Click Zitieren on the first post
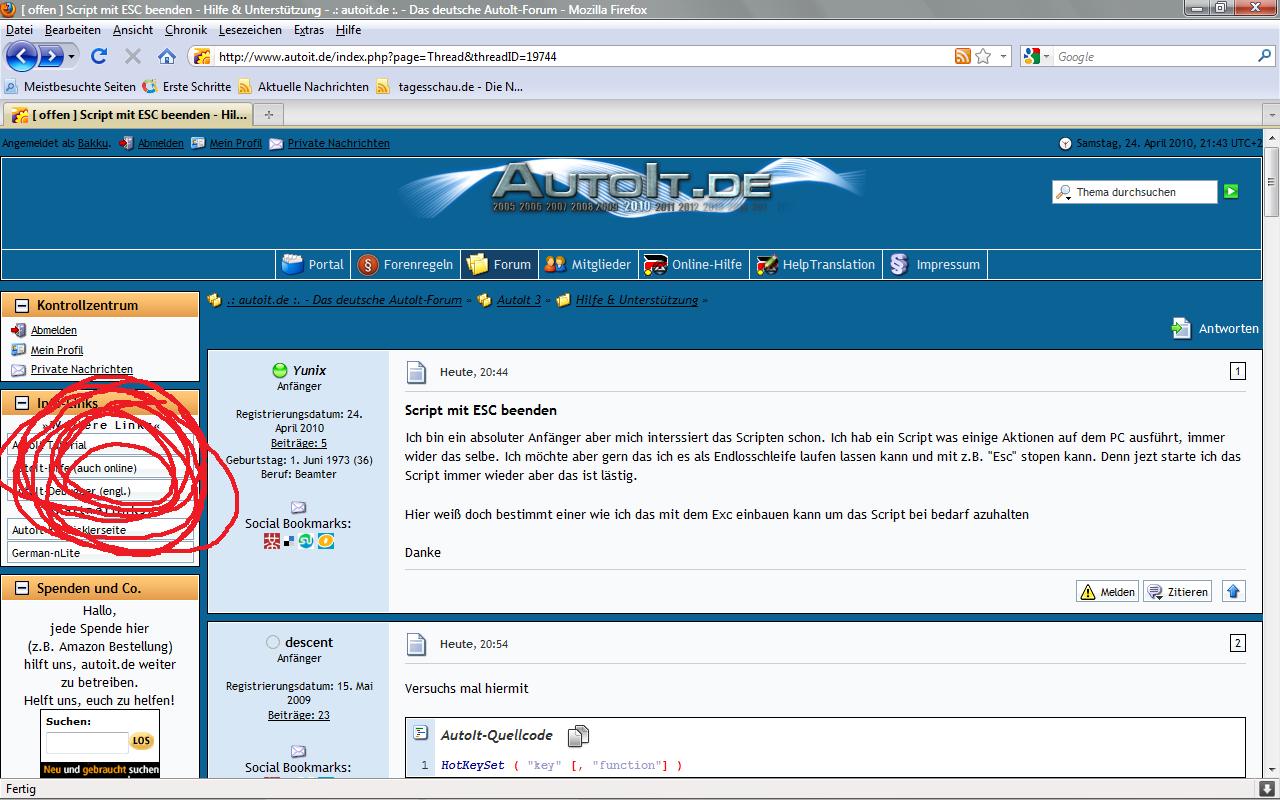The height and width of the screenshot is (800, 1280). pos(1177,591)
